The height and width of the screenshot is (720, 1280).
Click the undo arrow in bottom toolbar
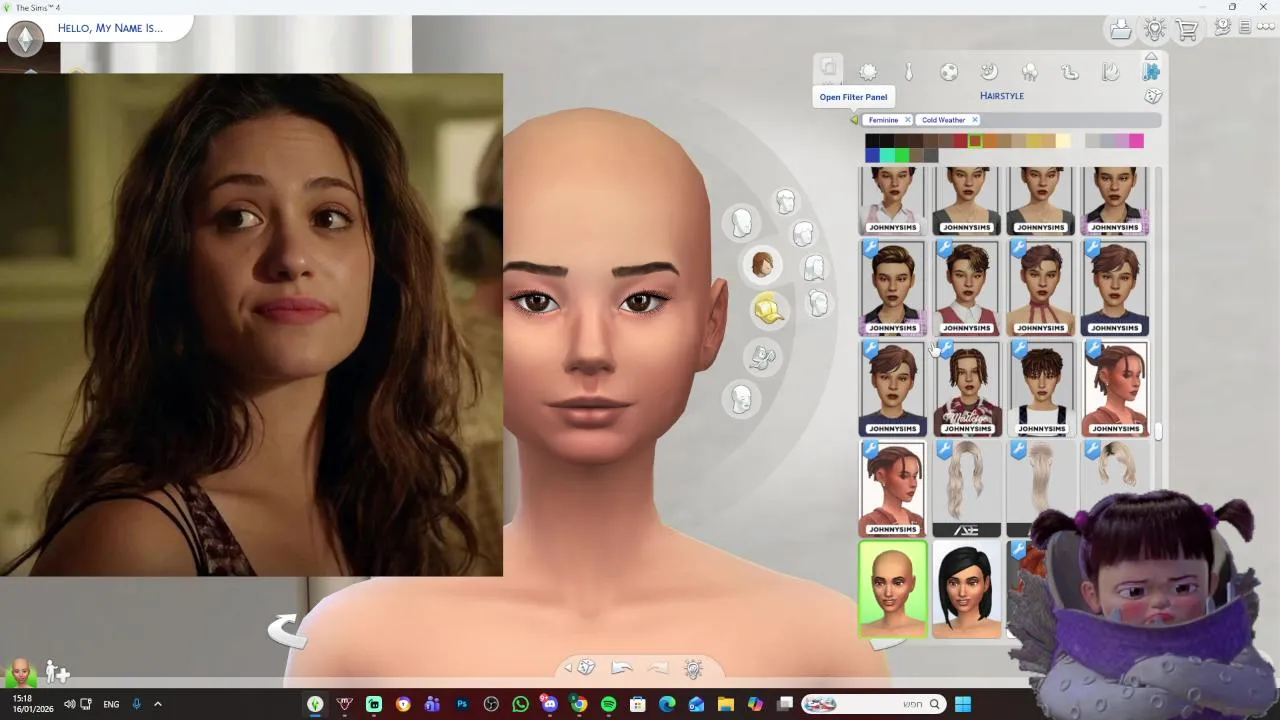pyautogui.click(x=622, y=668)
